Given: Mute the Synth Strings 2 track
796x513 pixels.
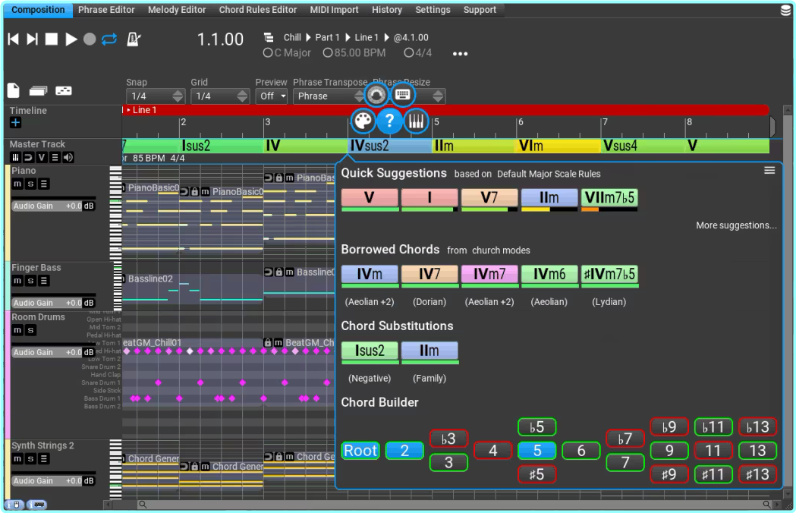Looking at the screenshot, I should coord(17,459).
